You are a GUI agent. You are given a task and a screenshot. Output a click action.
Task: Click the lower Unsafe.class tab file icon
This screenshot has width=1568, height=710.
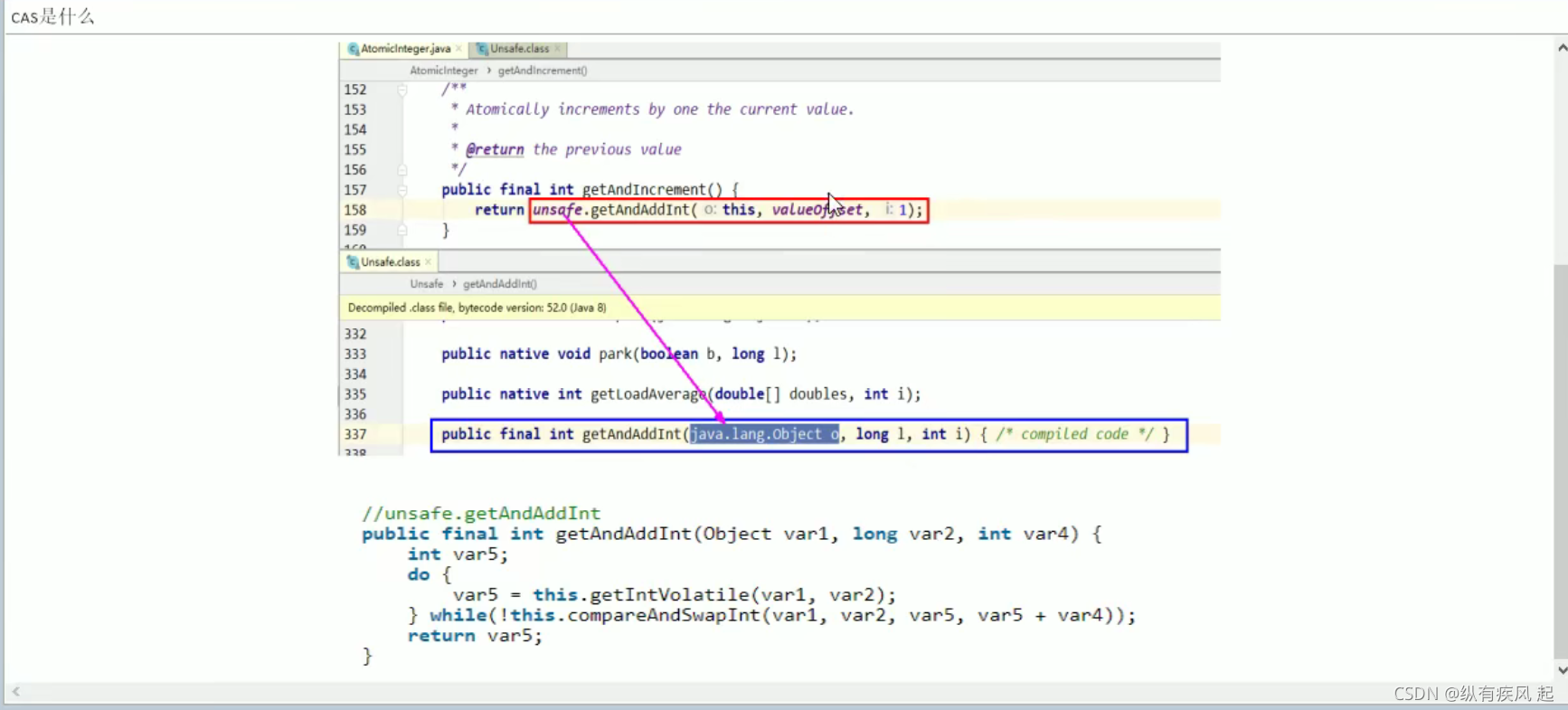click(354, 262)
